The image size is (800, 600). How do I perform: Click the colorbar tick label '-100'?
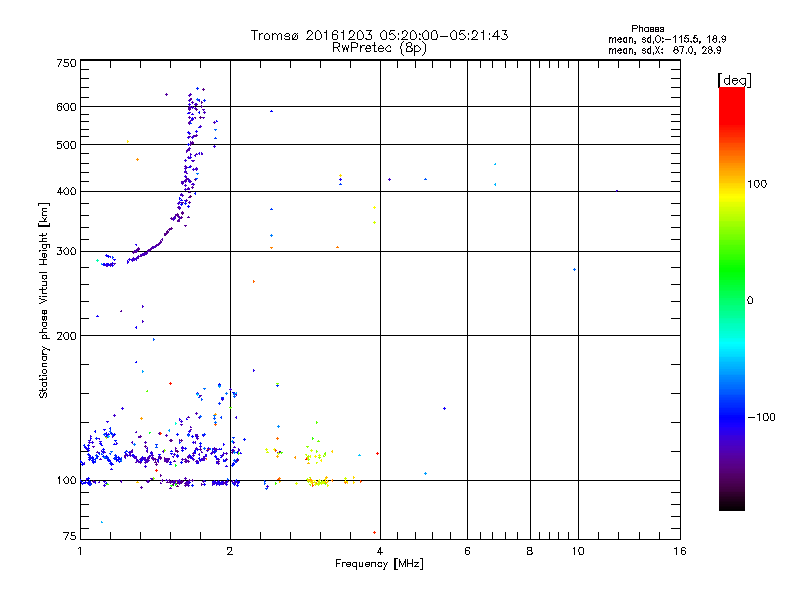(761, 417)
